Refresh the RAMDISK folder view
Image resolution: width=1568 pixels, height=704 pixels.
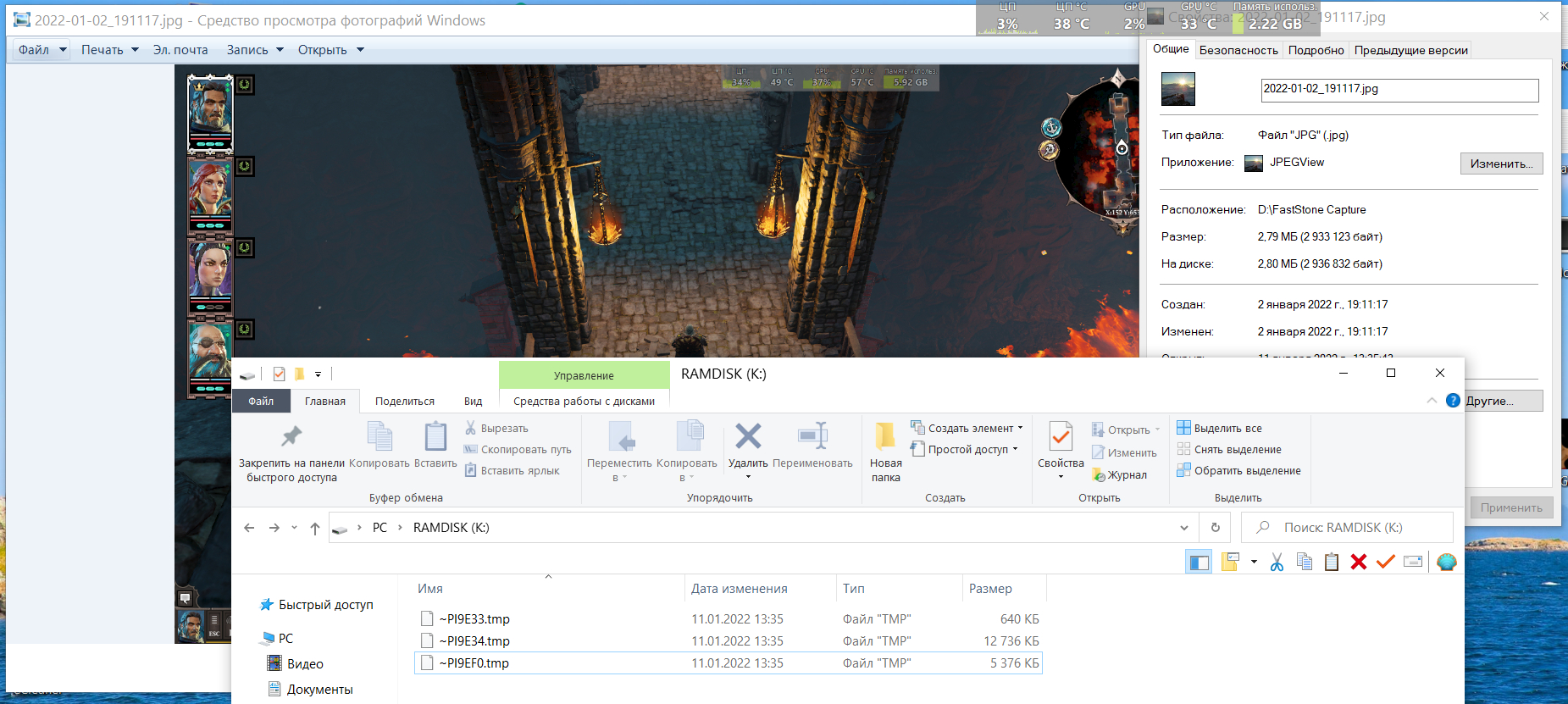1216,528
